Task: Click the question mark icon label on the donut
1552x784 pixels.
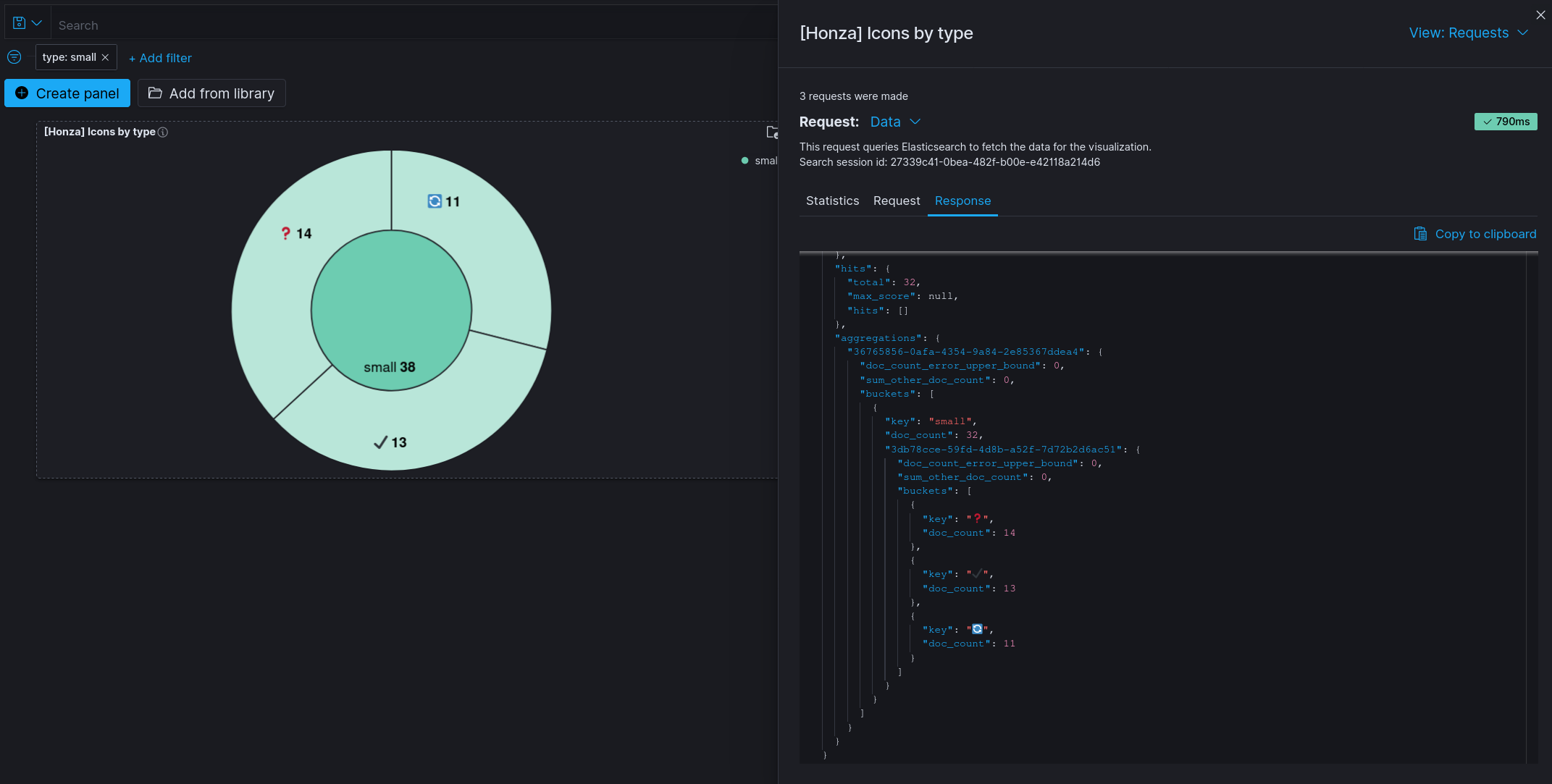Action: coord(286,233)
